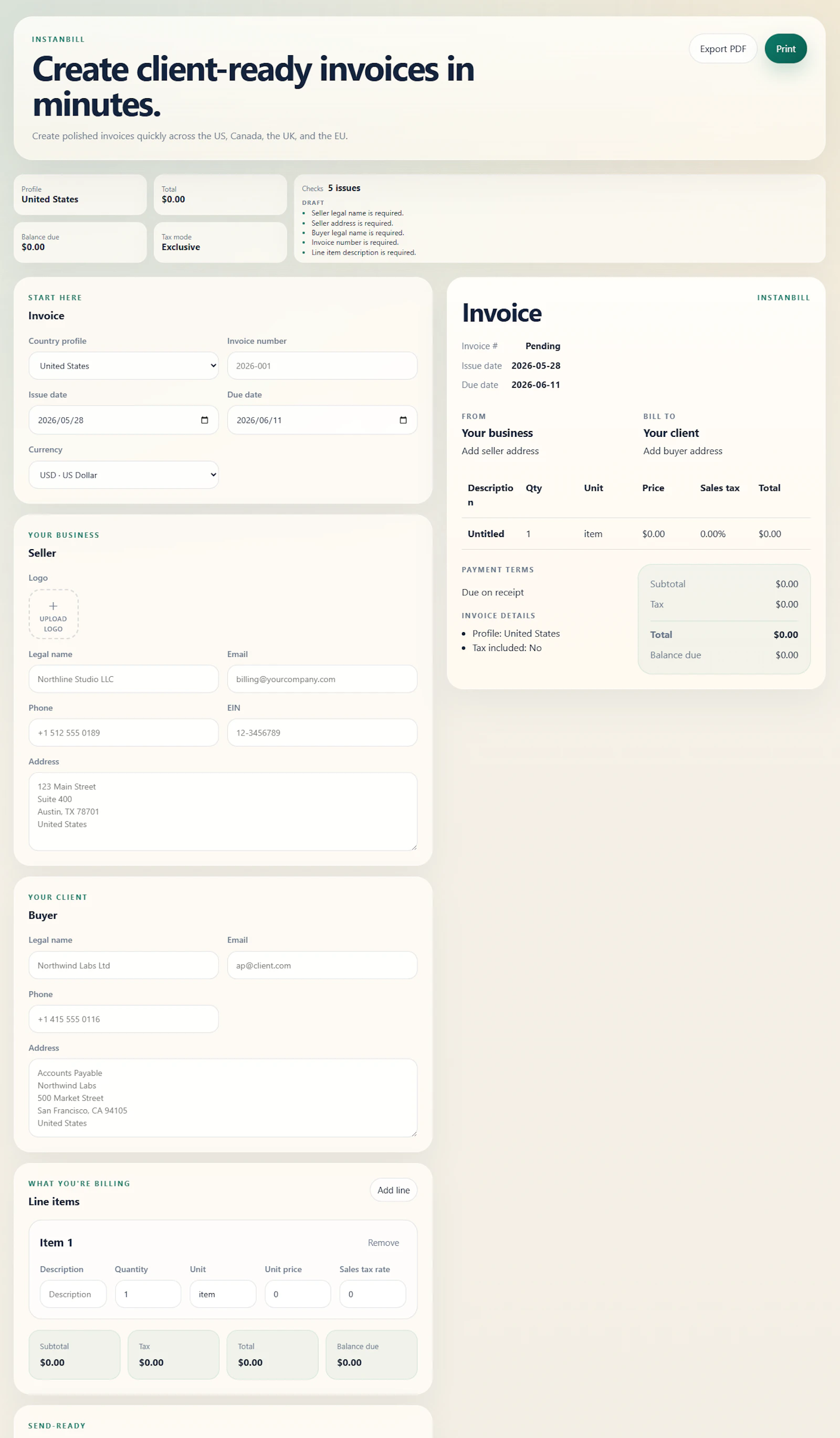The image size is (840, 1438).
Task: Click the Issue date input
Action: (x=123, y=420)
